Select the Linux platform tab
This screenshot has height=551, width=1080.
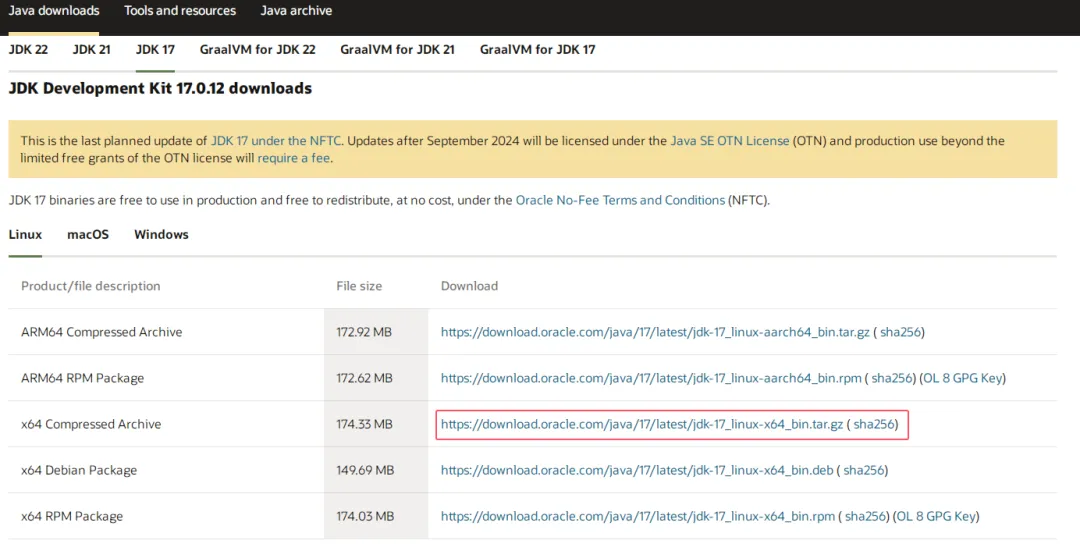(x=25, y=235)
